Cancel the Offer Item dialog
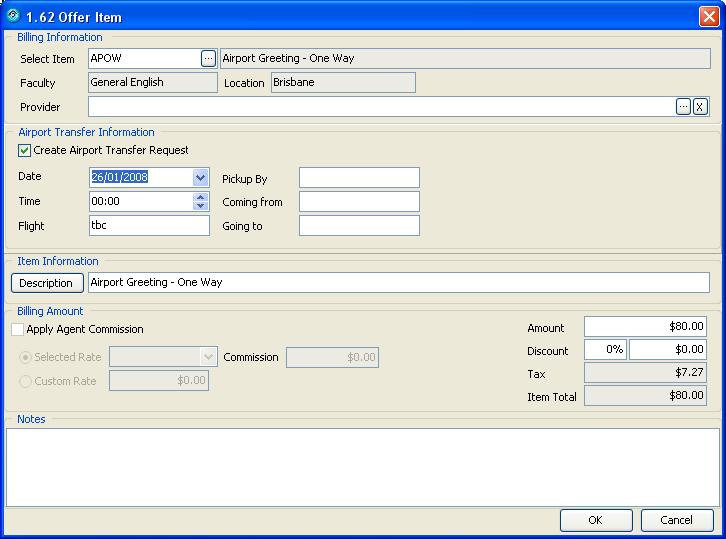The image size is (726, 539). coord(677,520)
